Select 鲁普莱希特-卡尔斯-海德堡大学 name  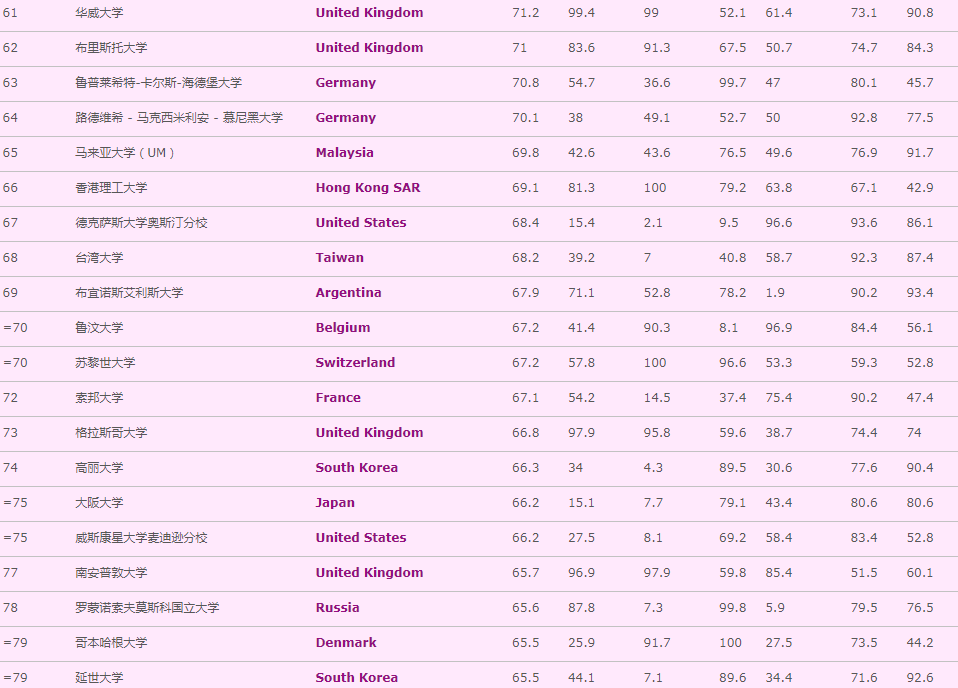tap(158, 82)
